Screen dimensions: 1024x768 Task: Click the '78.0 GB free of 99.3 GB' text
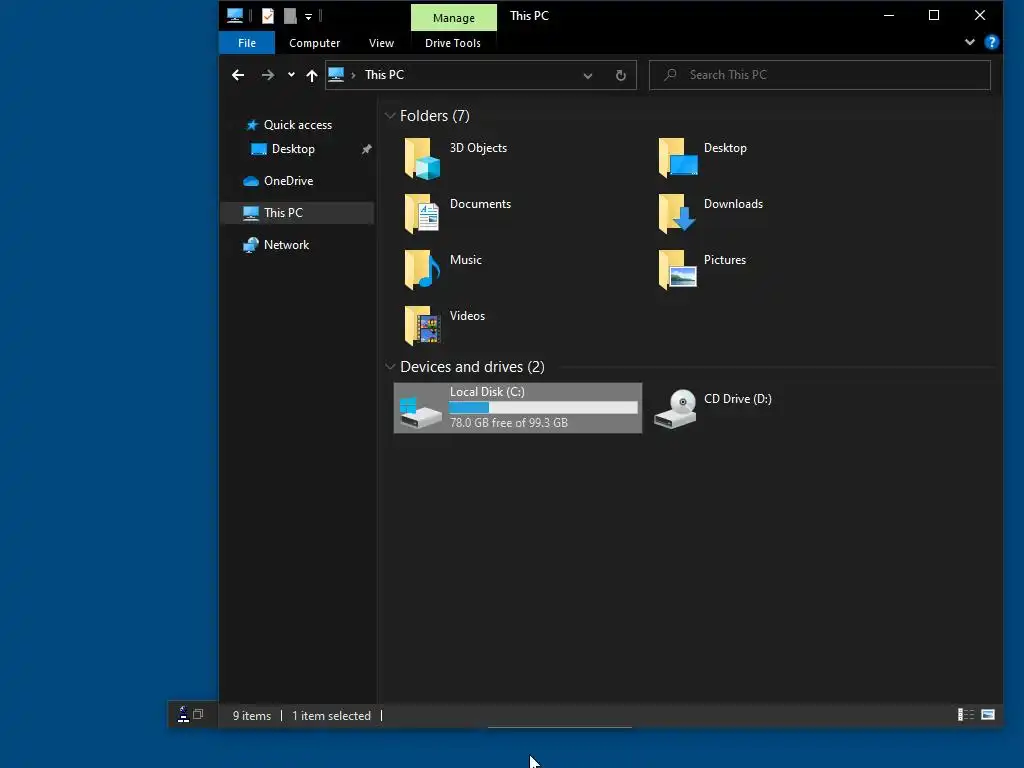point(509,423)
